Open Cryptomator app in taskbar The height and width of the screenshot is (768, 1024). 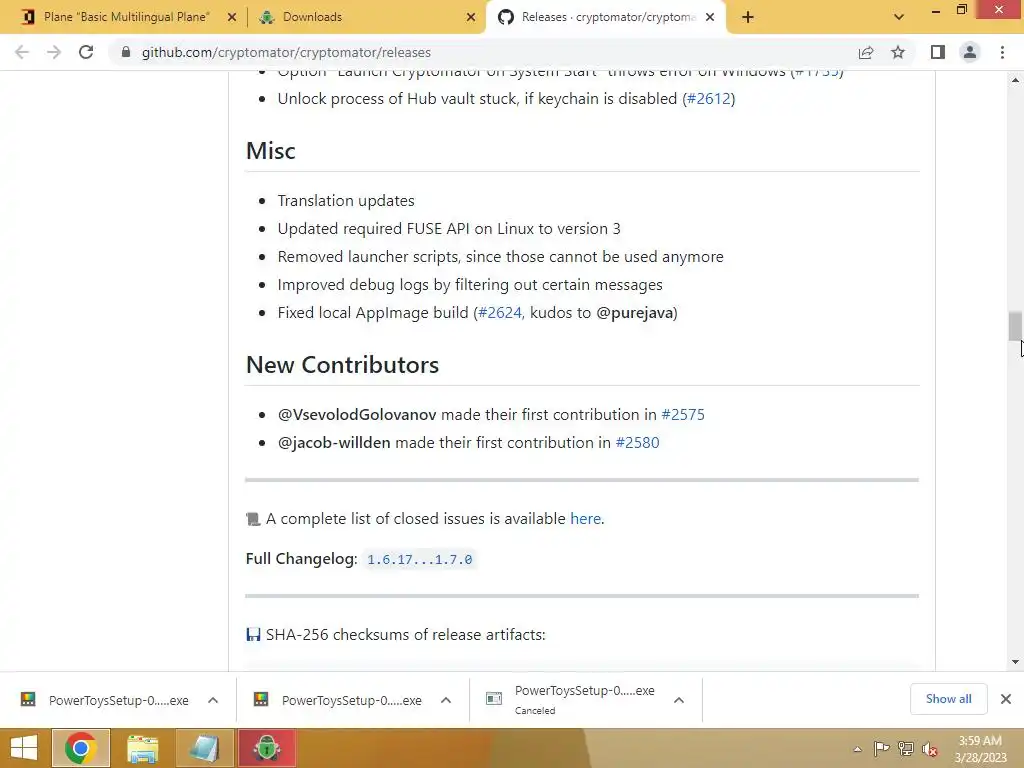coord(266,748)
